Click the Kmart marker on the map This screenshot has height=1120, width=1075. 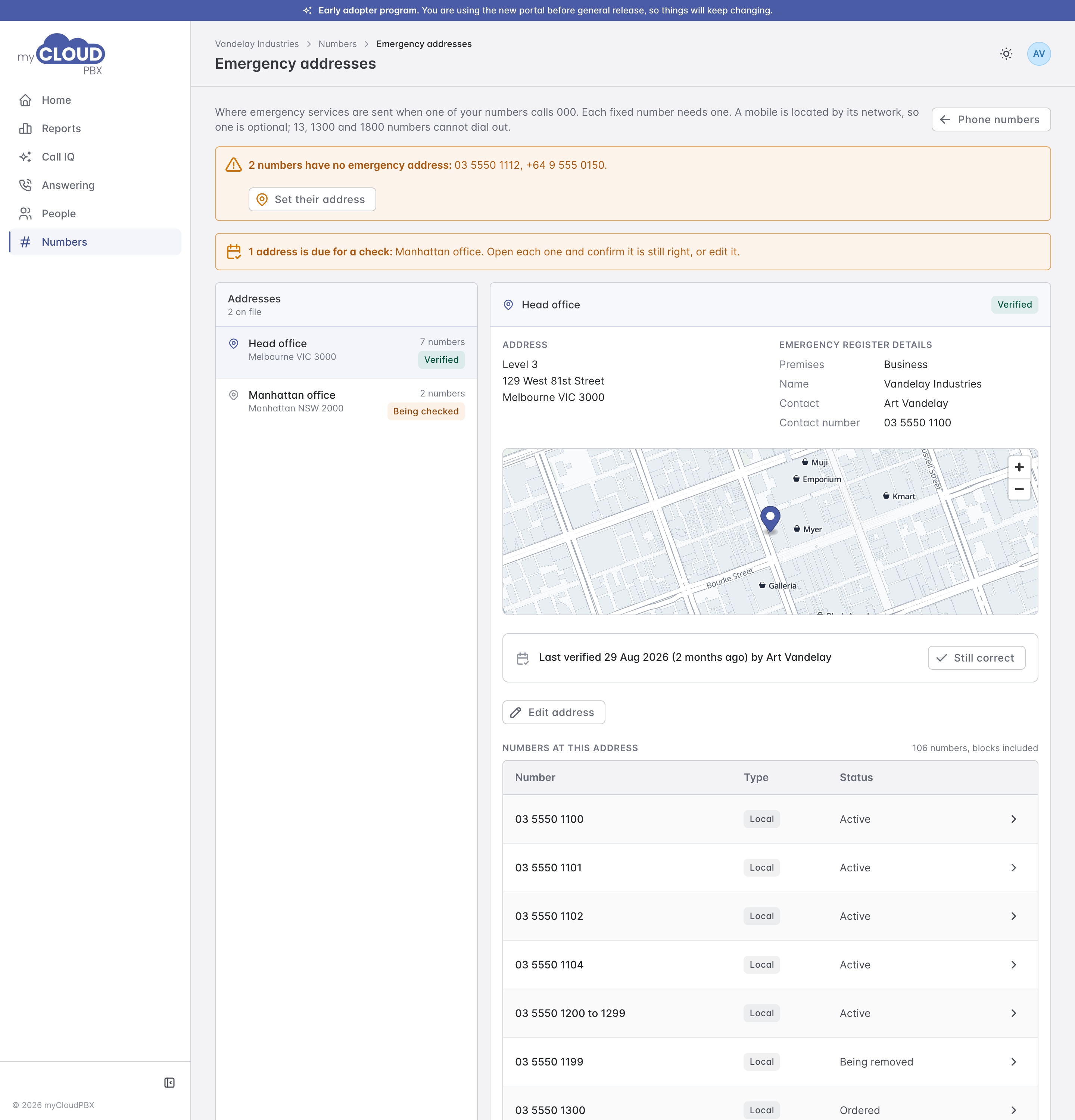[899, 496]
